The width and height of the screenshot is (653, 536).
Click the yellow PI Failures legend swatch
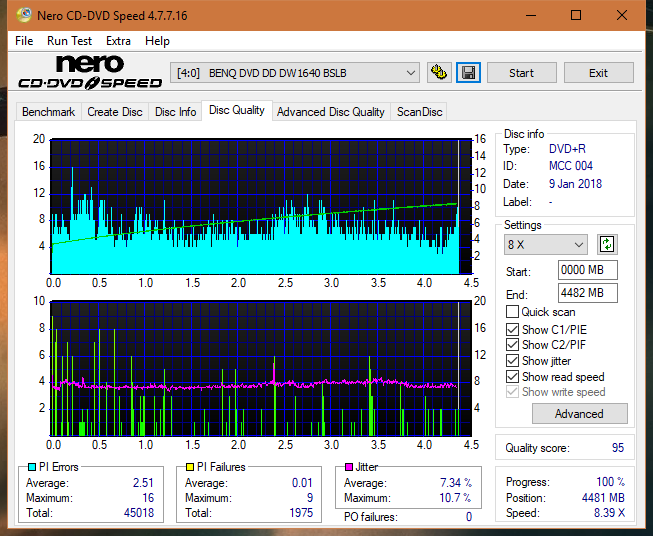[190, 467]
